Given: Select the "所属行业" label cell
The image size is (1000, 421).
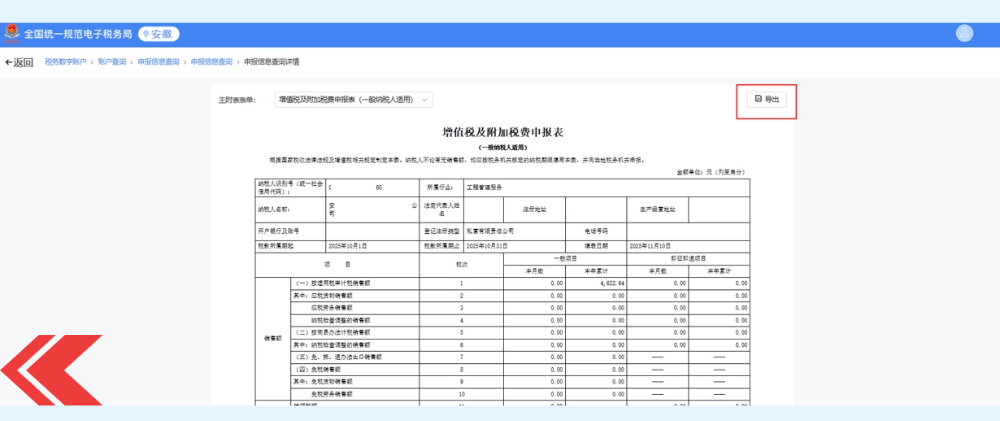Looking at the screenshot, I should [442, 188].
